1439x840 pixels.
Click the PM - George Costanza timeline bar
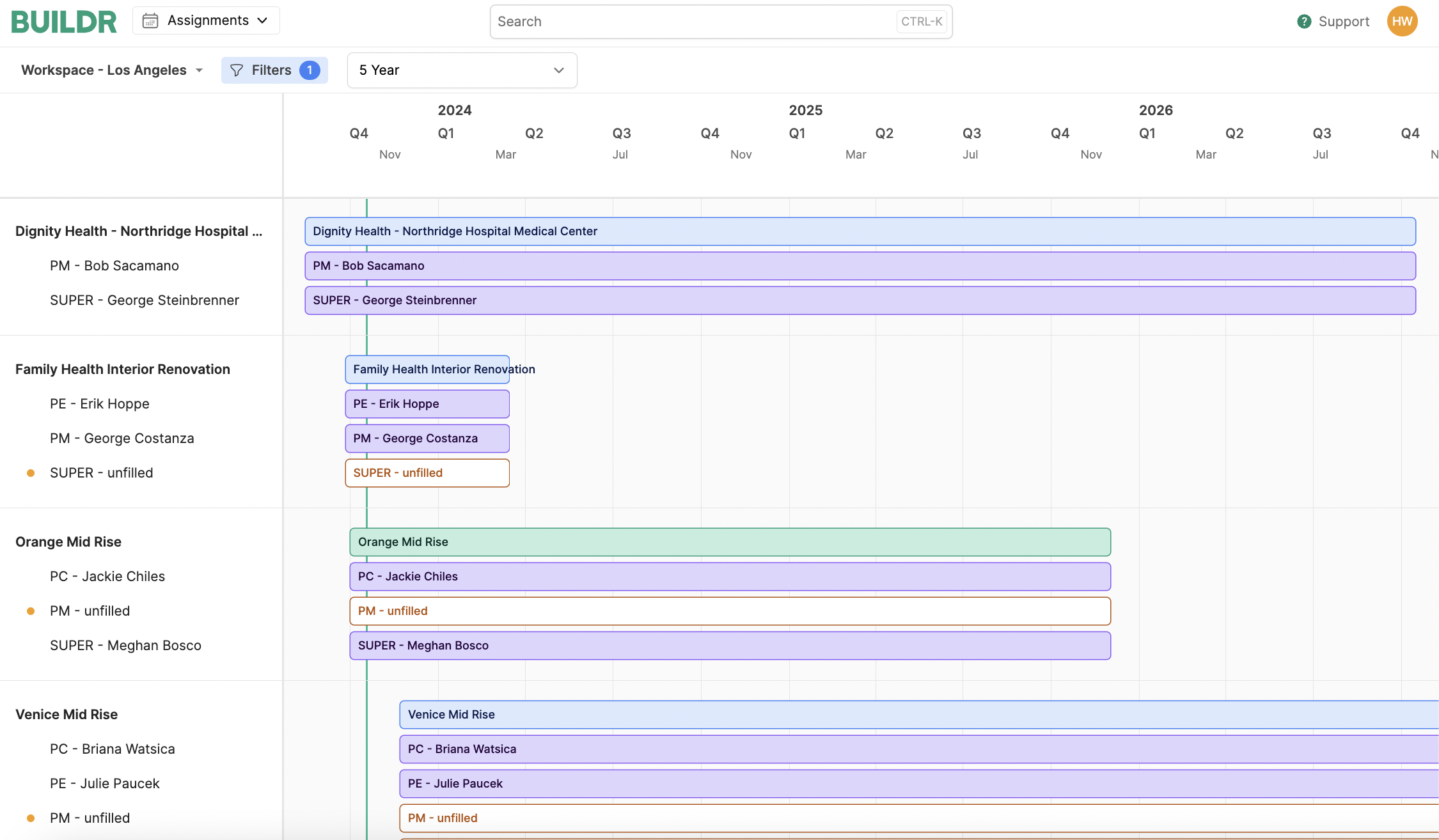pyautogui.click(x=427, y=439)
